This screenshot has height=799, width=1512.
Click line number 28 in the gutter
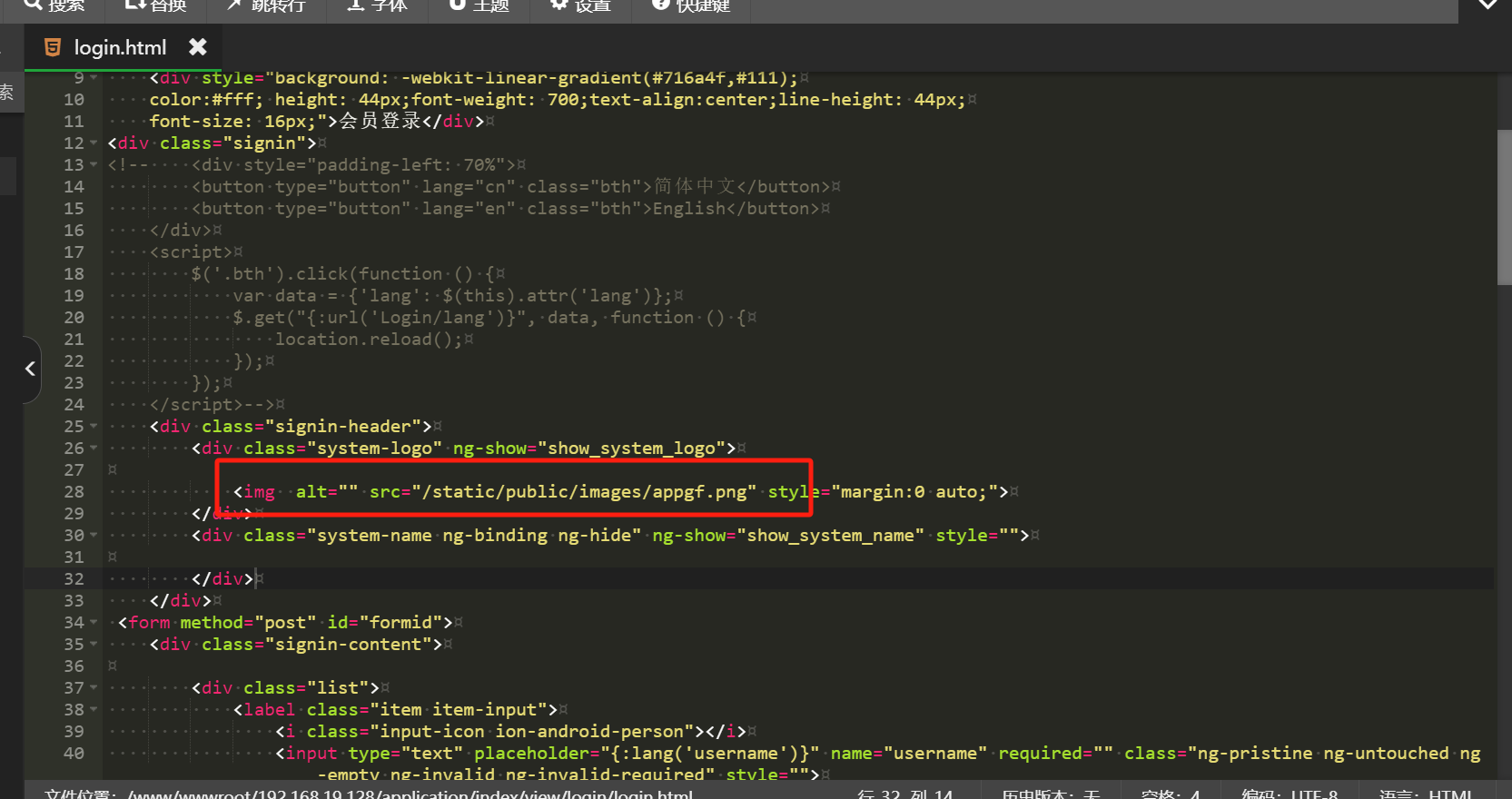click(x=74, y=492)
